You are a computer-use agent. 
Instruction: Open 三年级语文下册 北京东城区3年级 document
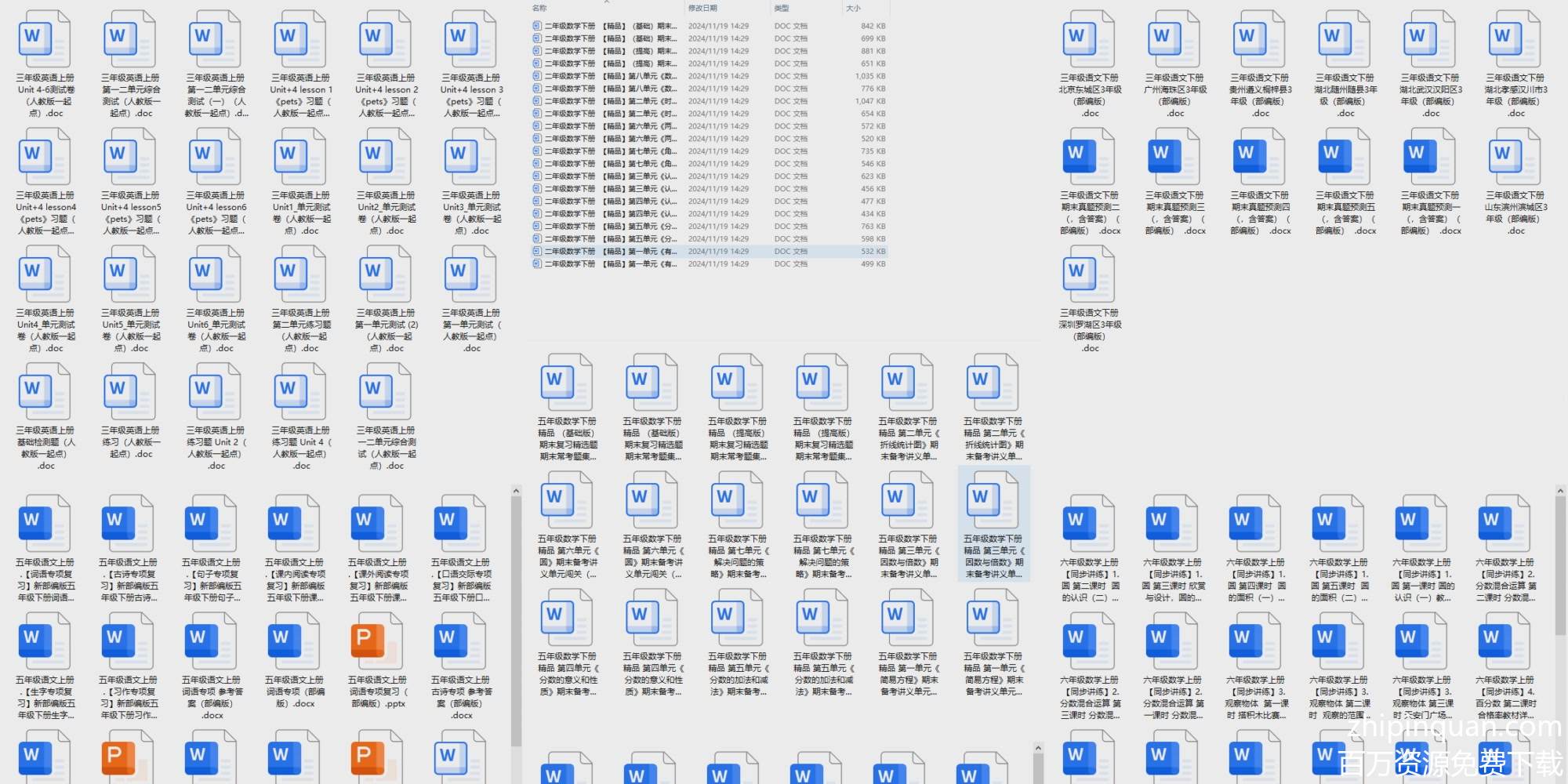click(1089, 41)
